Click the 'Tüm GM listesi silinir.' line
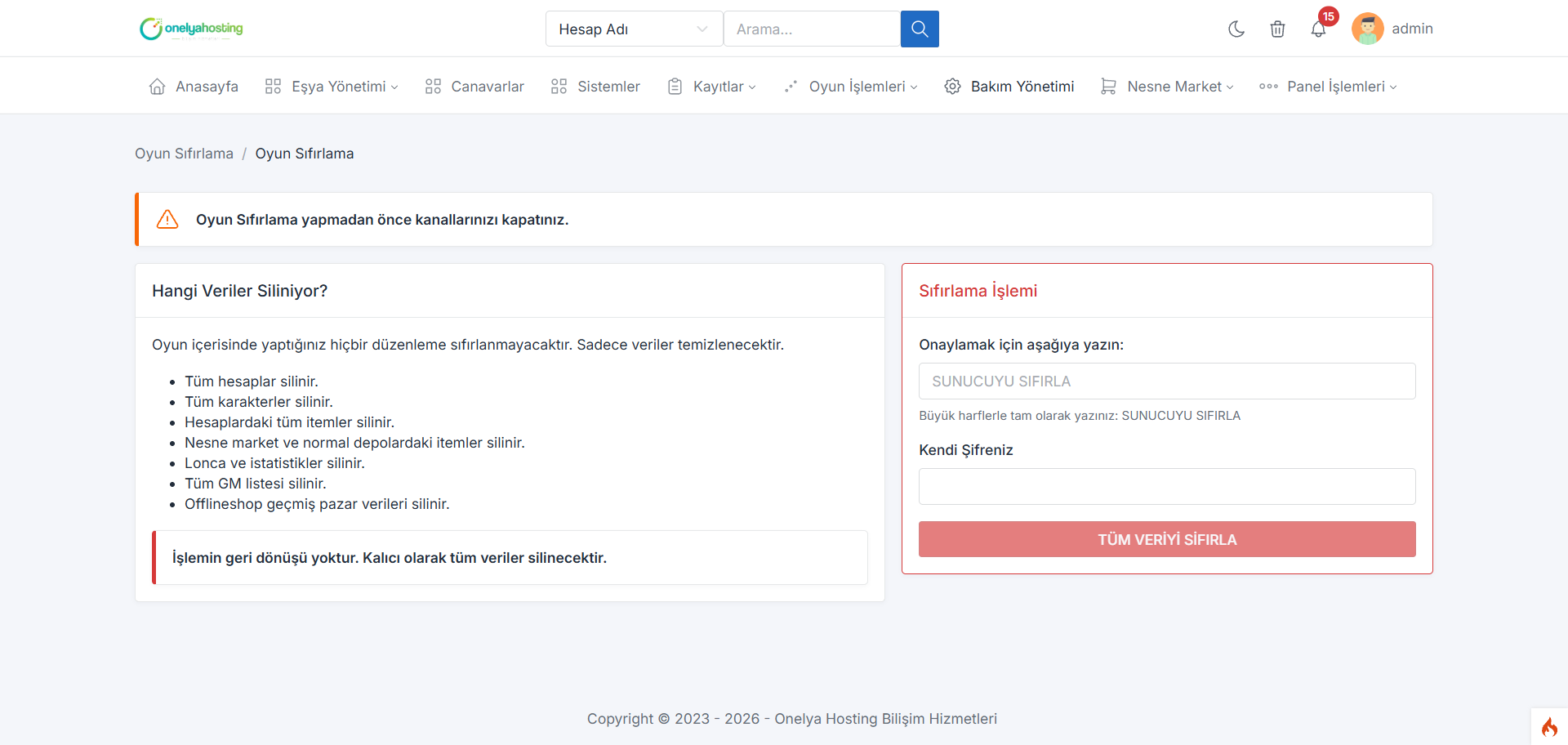The image size is (1568, 745). pyautogui.click(x=255, y=484)
